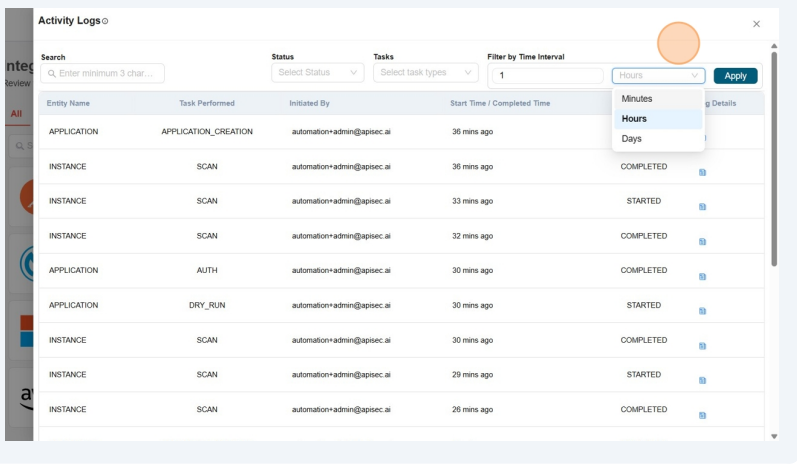The height and width of the screenshot is (471, 797).
Task: Click COMPLETED status in AUTH row
Action: [643, 270]
